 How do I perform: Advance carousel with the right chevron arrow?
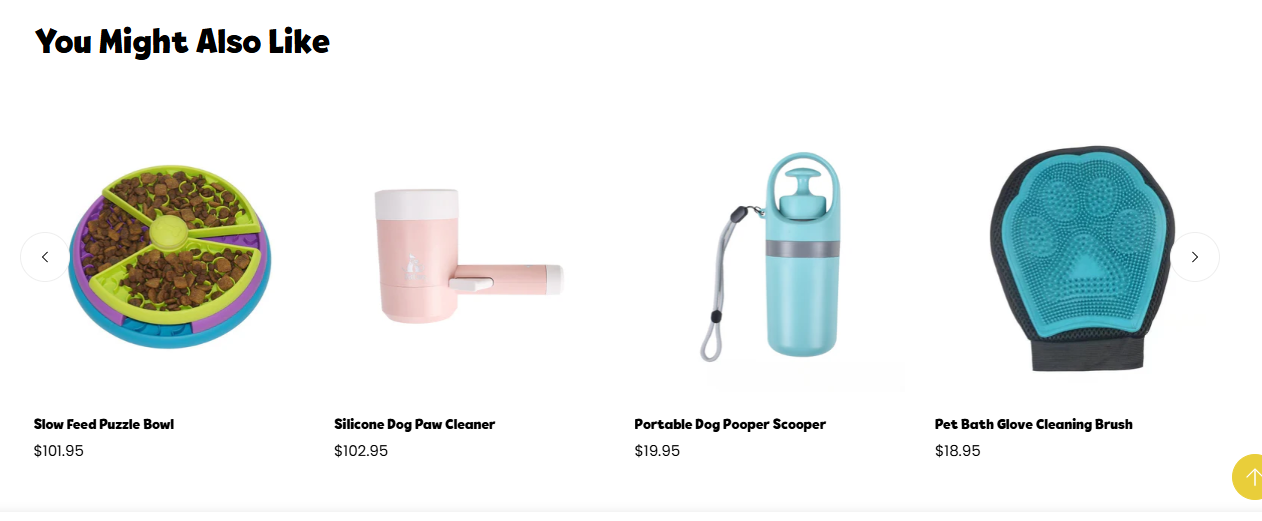(1194, 257)
